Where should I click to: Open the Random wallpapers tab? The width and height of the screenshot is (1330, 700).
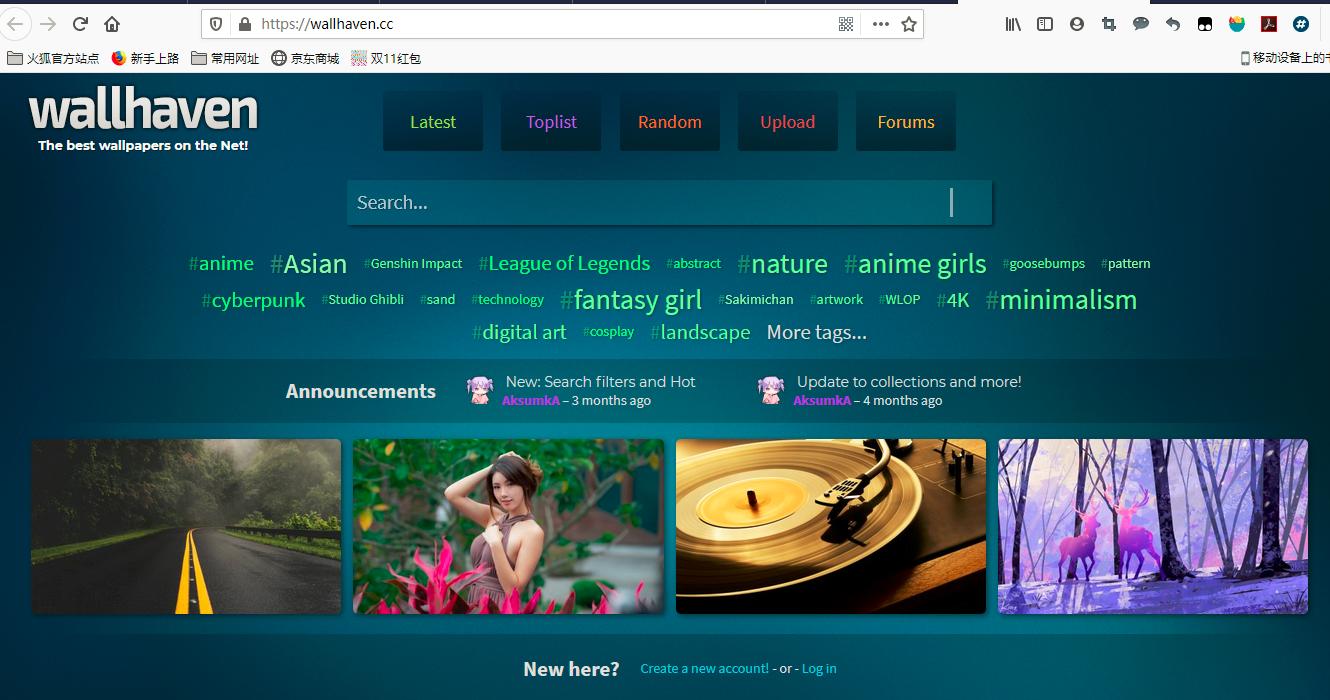[x=670, y=122]
